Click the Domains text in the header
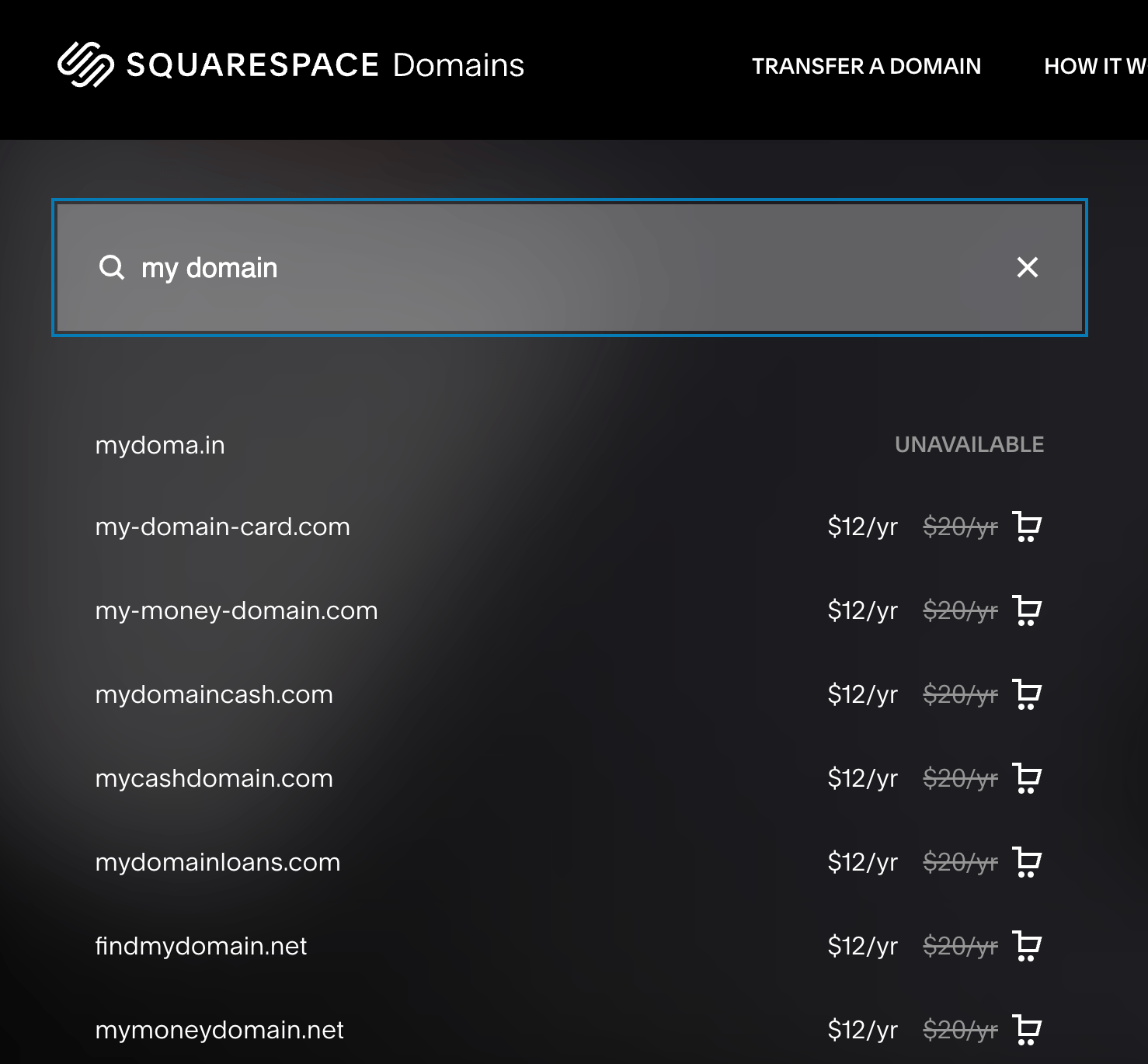This screenshot has height=1064, width=1148. (x=458, y=65)
